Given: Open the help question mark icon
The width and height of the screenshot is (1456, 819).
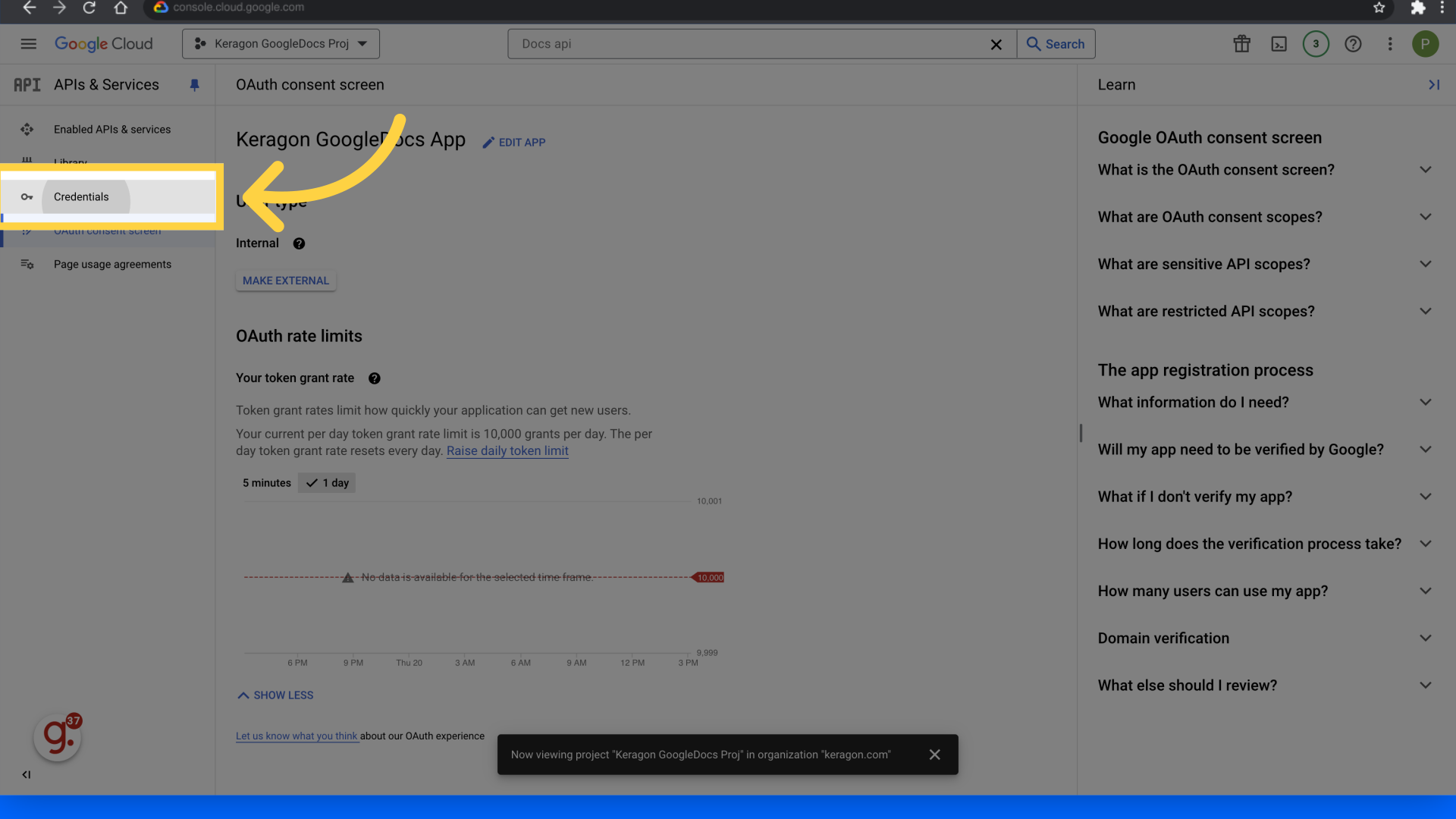Looking at the screenshot, I should (1353, 44).
